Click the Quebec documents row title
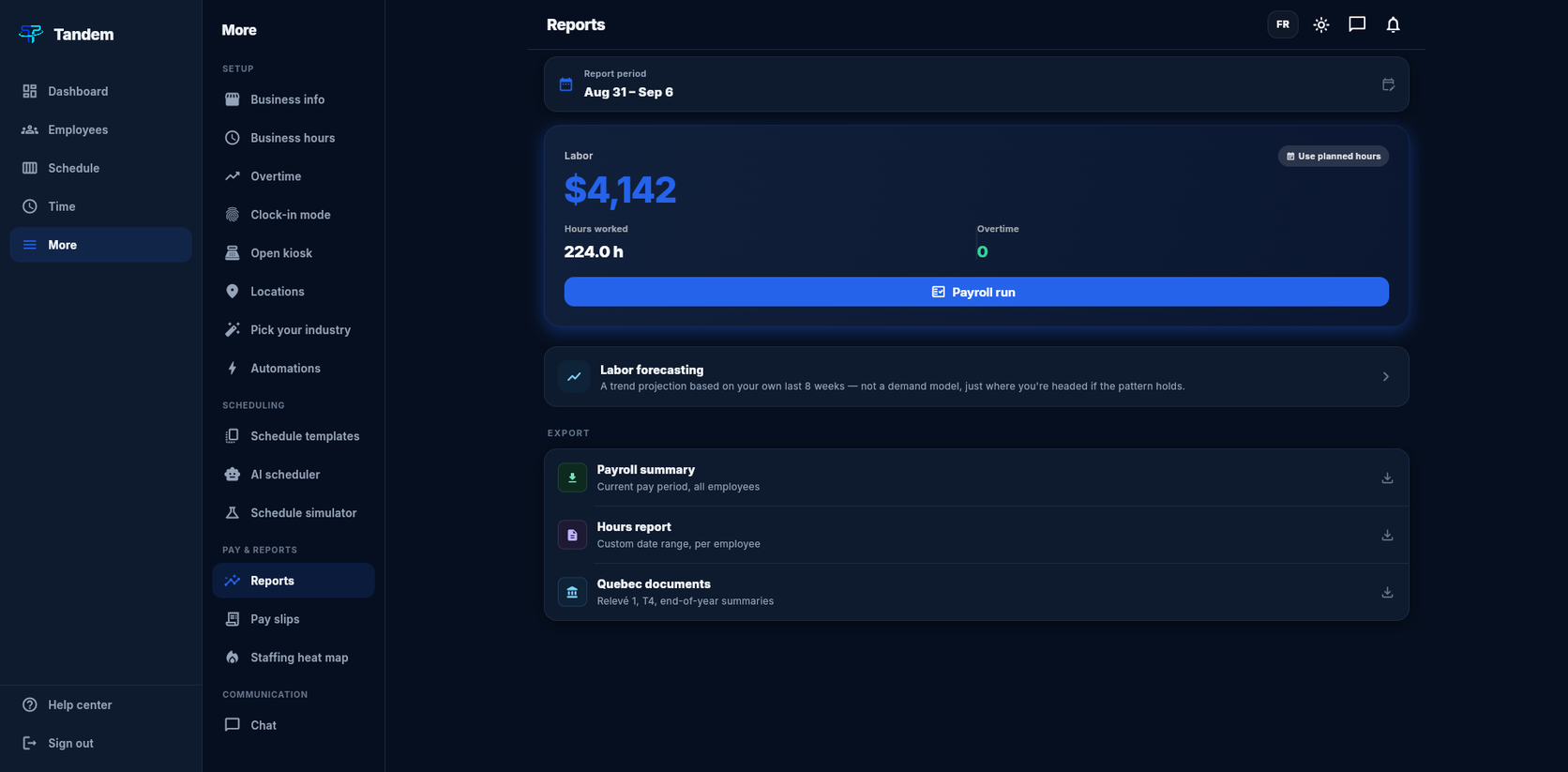The height and width of the screenshot is (772, 1568). (x=654, y=584)
